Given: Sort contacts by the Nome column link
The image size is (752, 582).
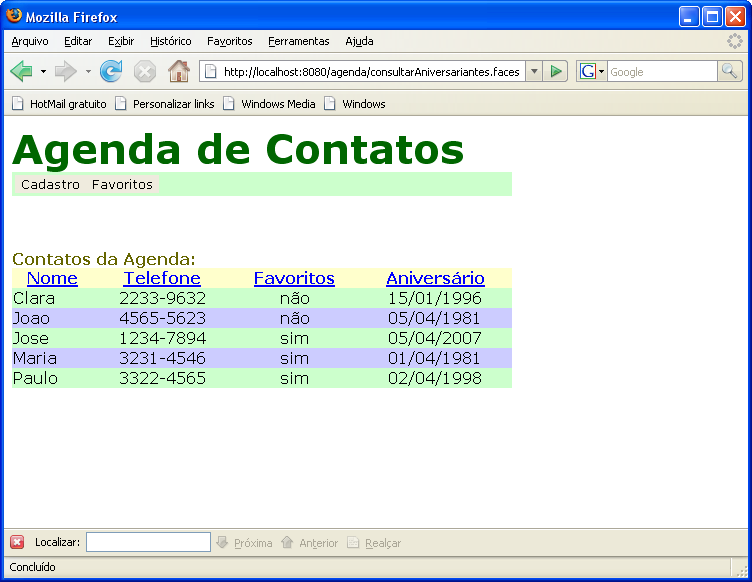Looking at the screenshot, I should pos(52,278).
